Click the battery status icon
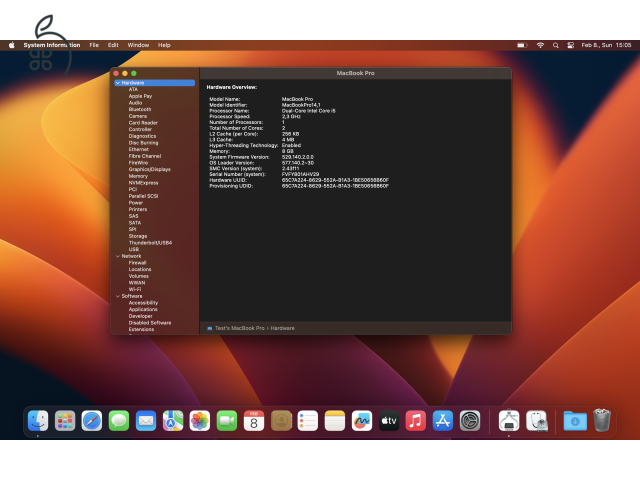This screenshot has height=480, width=640. point(522,45)
